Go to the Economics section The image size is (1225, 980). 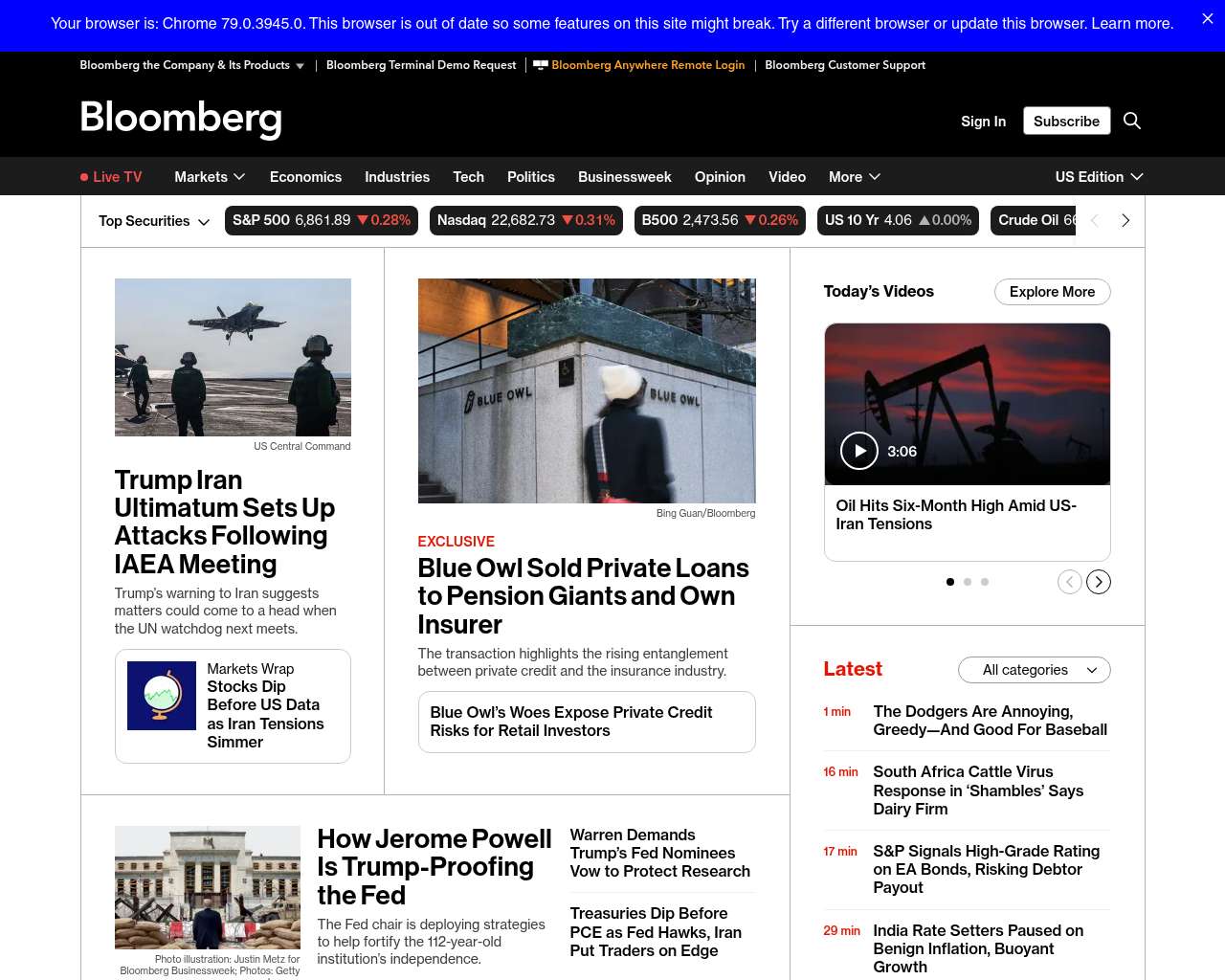305,177
